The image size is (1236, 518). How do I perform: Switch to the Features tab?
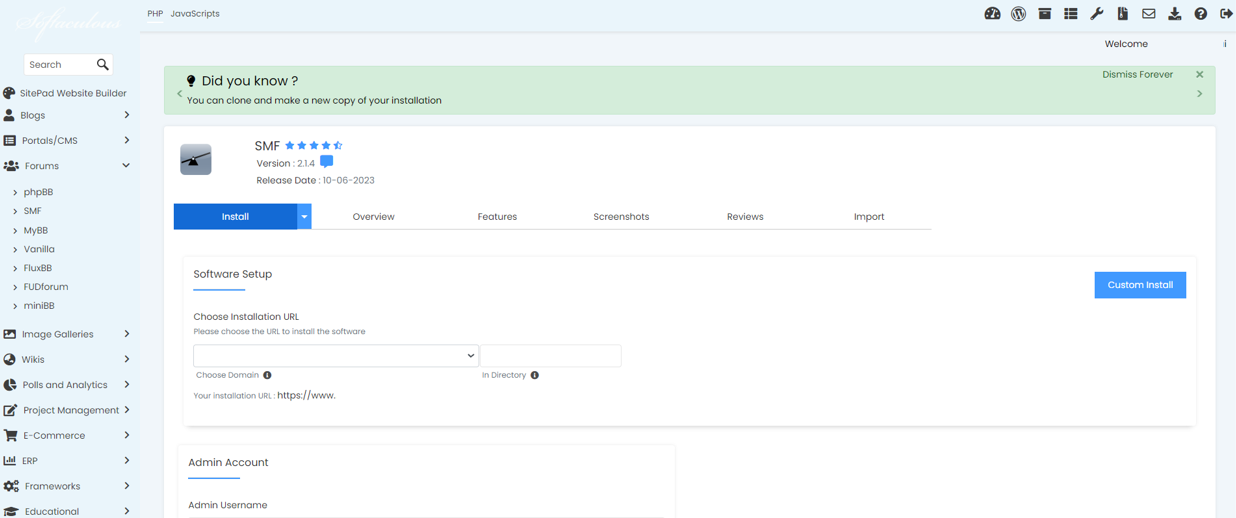[x=497, y=217]
